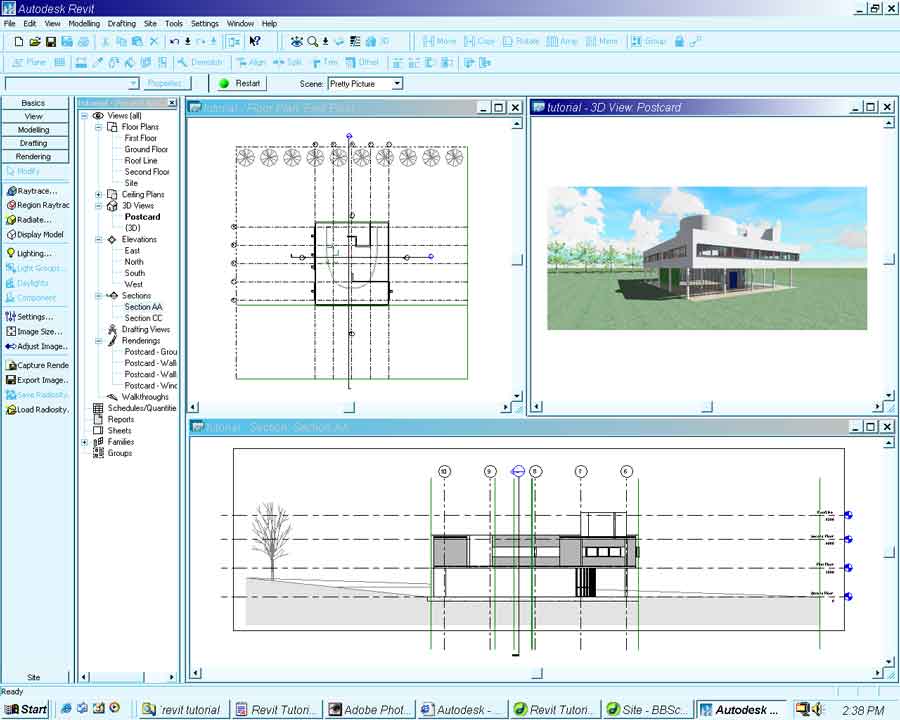900x720 pixels.
Task: Launch the Radiate command
Action: [29, 219]
